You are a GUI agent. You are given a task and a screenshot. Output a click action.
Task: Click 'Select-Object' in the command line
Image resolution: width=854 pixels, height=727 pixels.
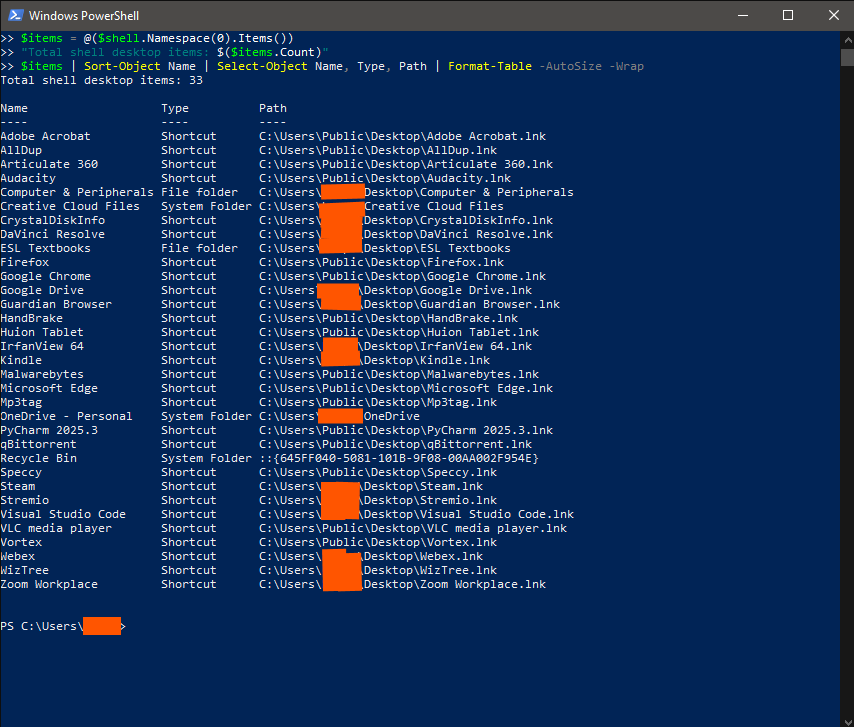tap(262, 66)
